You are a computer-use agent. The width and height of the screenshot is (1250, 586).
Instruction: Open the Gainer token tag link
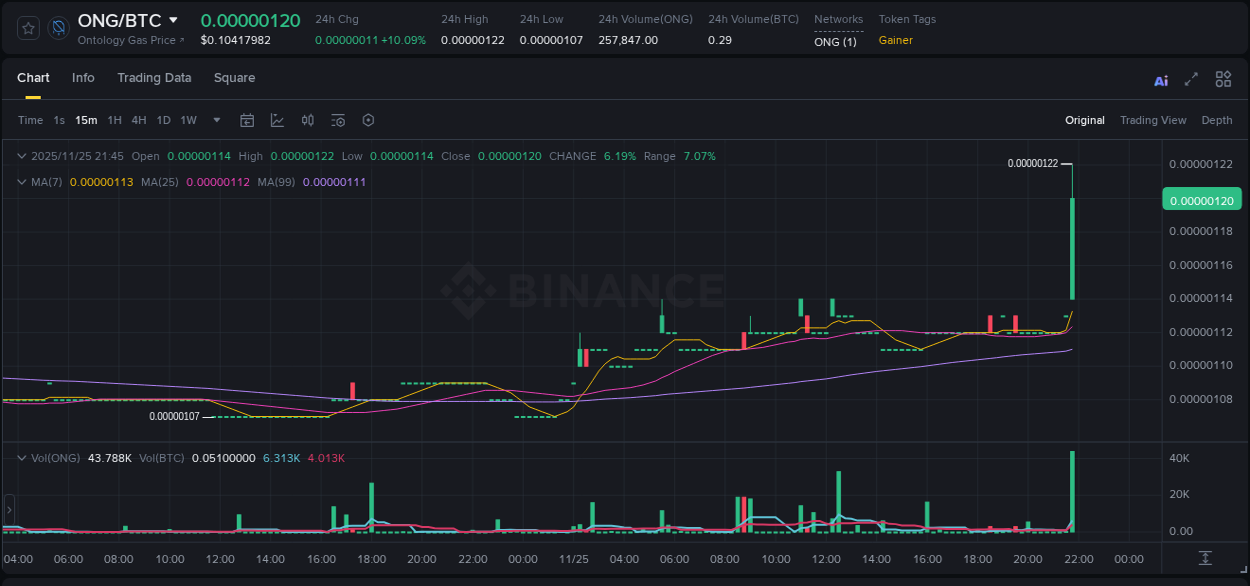click(898, 40)
